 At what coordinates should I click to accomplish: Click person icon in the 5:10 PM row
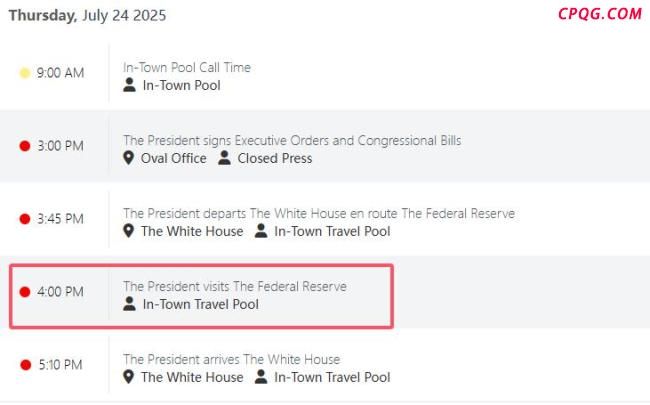pos(261,376)
